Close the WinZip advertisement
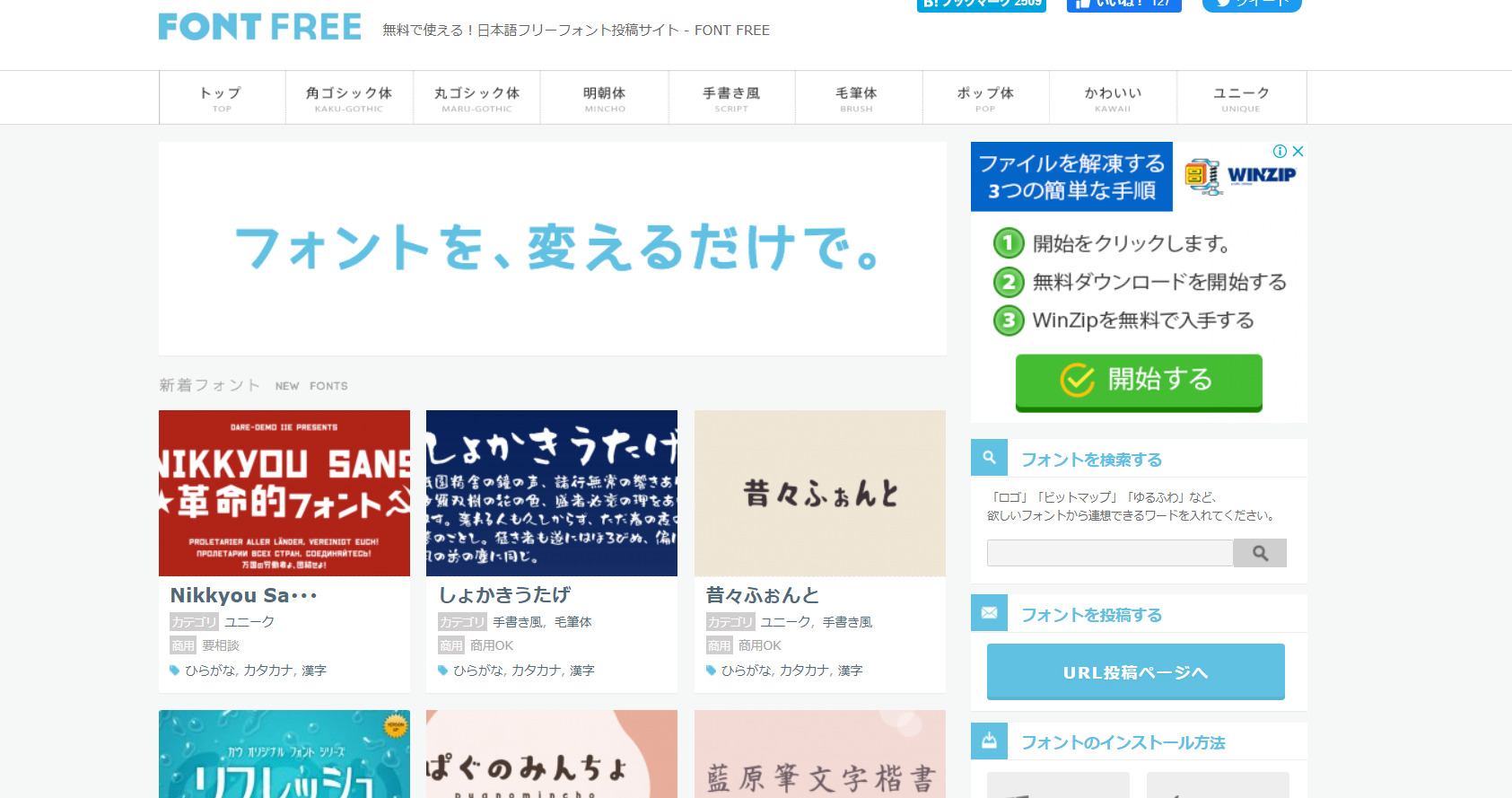The width and height of the screenshot is (1512, 798). pos(1298,151)
